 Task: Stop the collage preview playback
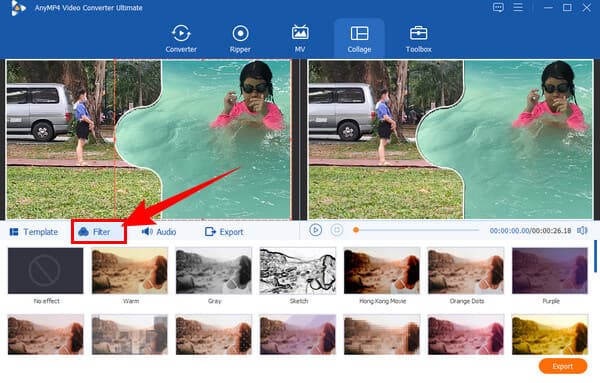pos(337,230)
